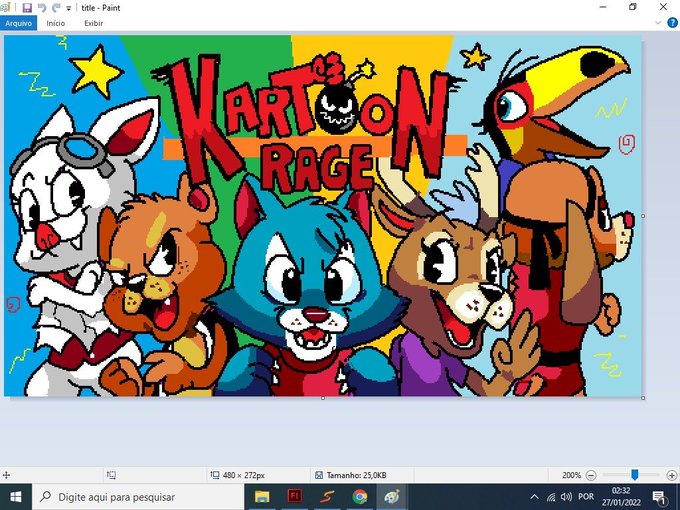
Task: Open Paint Help question mark icon
Action: coord(672,23)
